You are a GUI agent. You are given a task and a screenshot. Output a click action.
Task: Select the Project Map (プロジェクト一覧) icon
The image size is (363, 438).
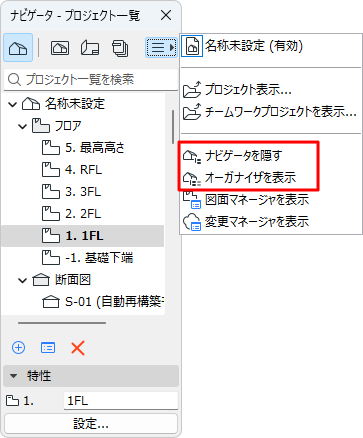click(18, 48)
